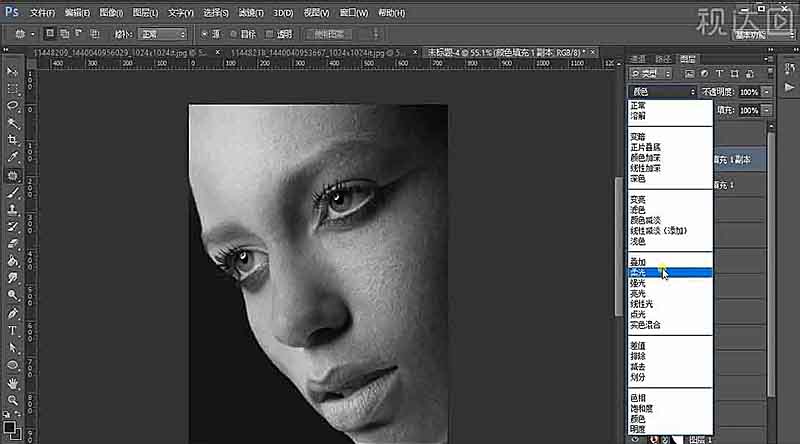Click the background color swatch

click(x=17, y=435)
